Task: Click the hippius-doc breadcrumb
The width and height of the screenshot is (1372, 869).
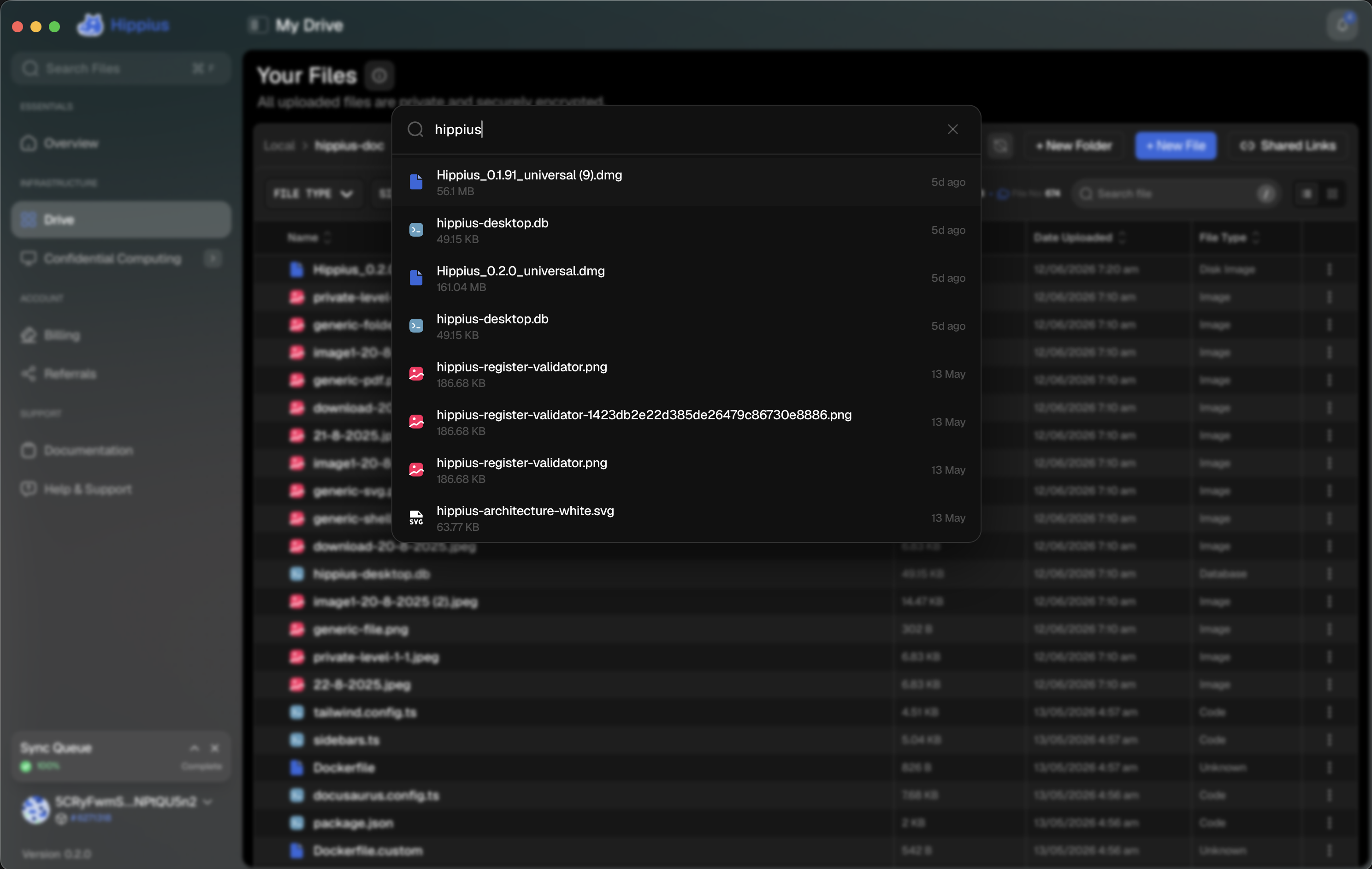Action: (x=349, y=146)
